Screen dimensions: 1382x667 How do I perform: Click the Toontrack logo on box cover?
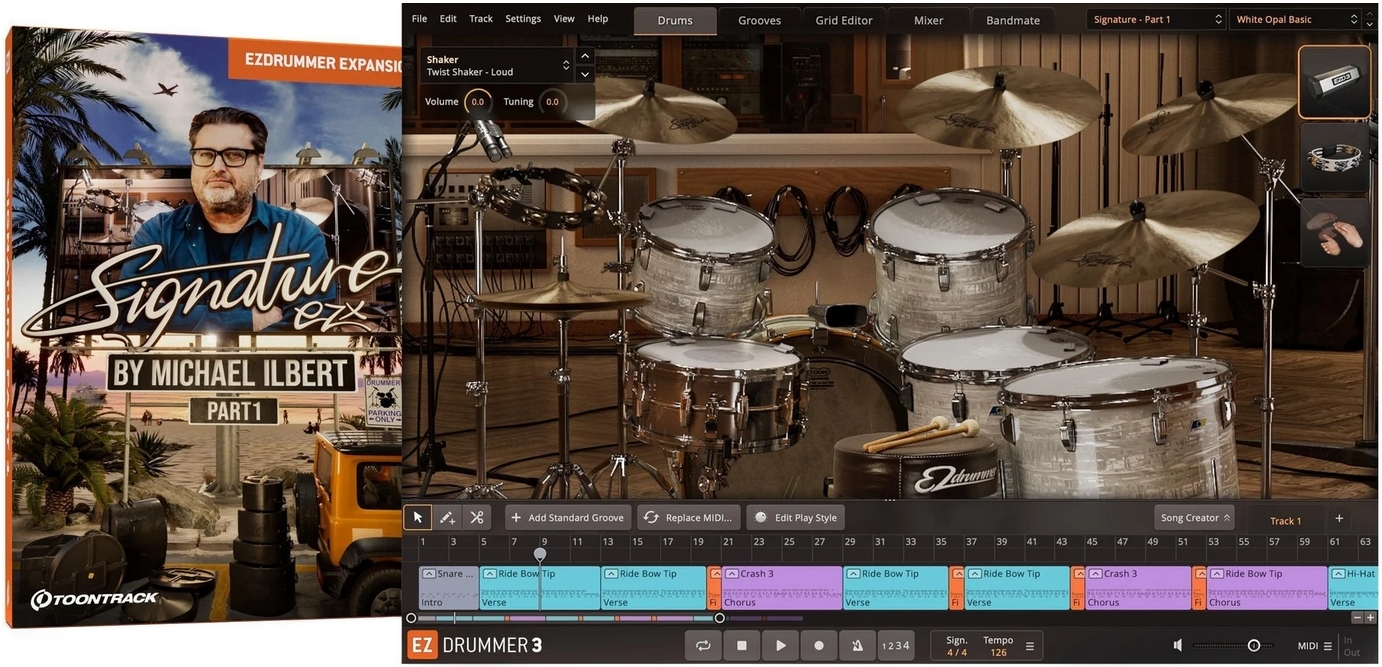coord(94,599)
